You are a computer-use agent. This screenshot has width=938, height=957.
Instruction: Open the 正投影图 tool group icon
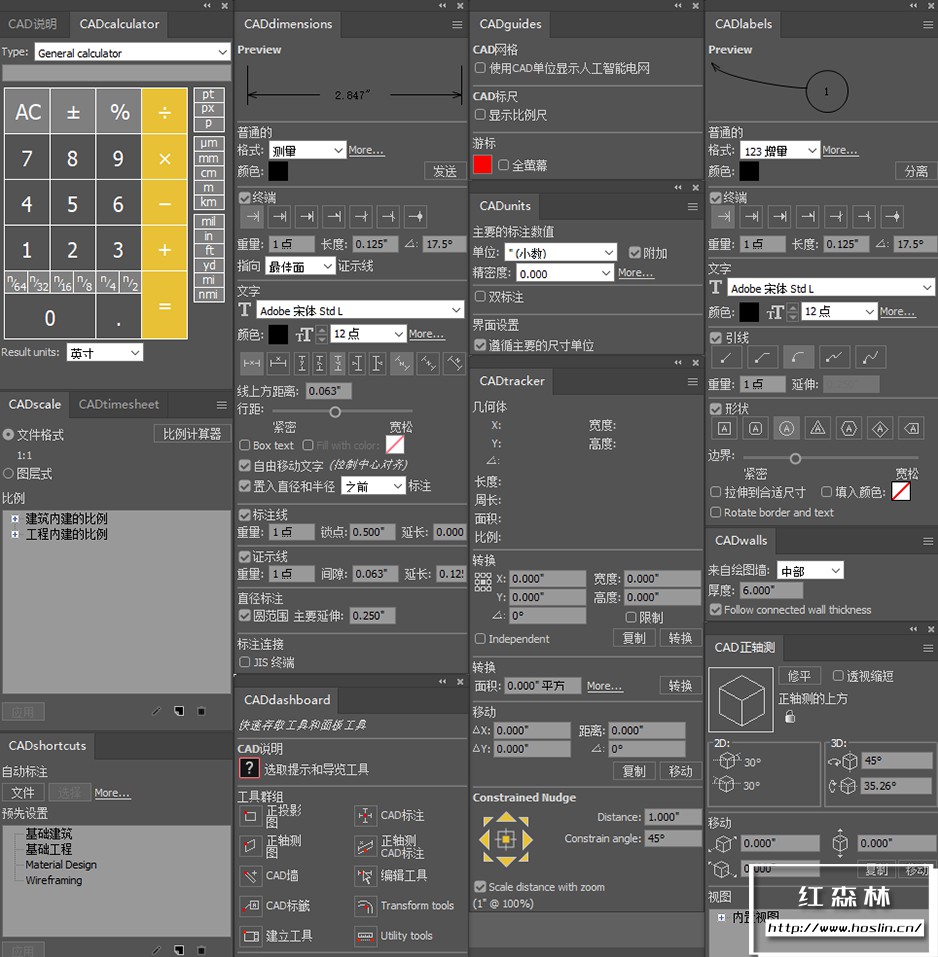click(x=250, y=815)
